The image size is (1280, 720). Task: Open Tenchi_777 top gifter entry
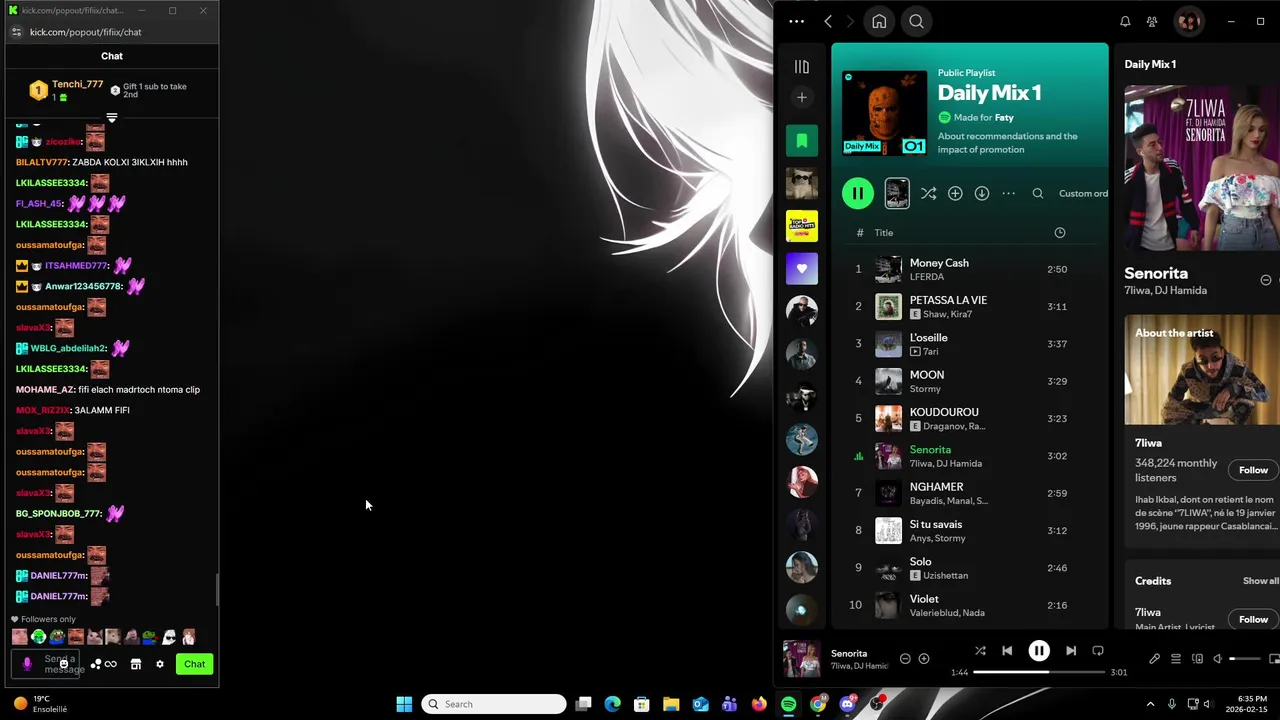click(x=66, y=91)
